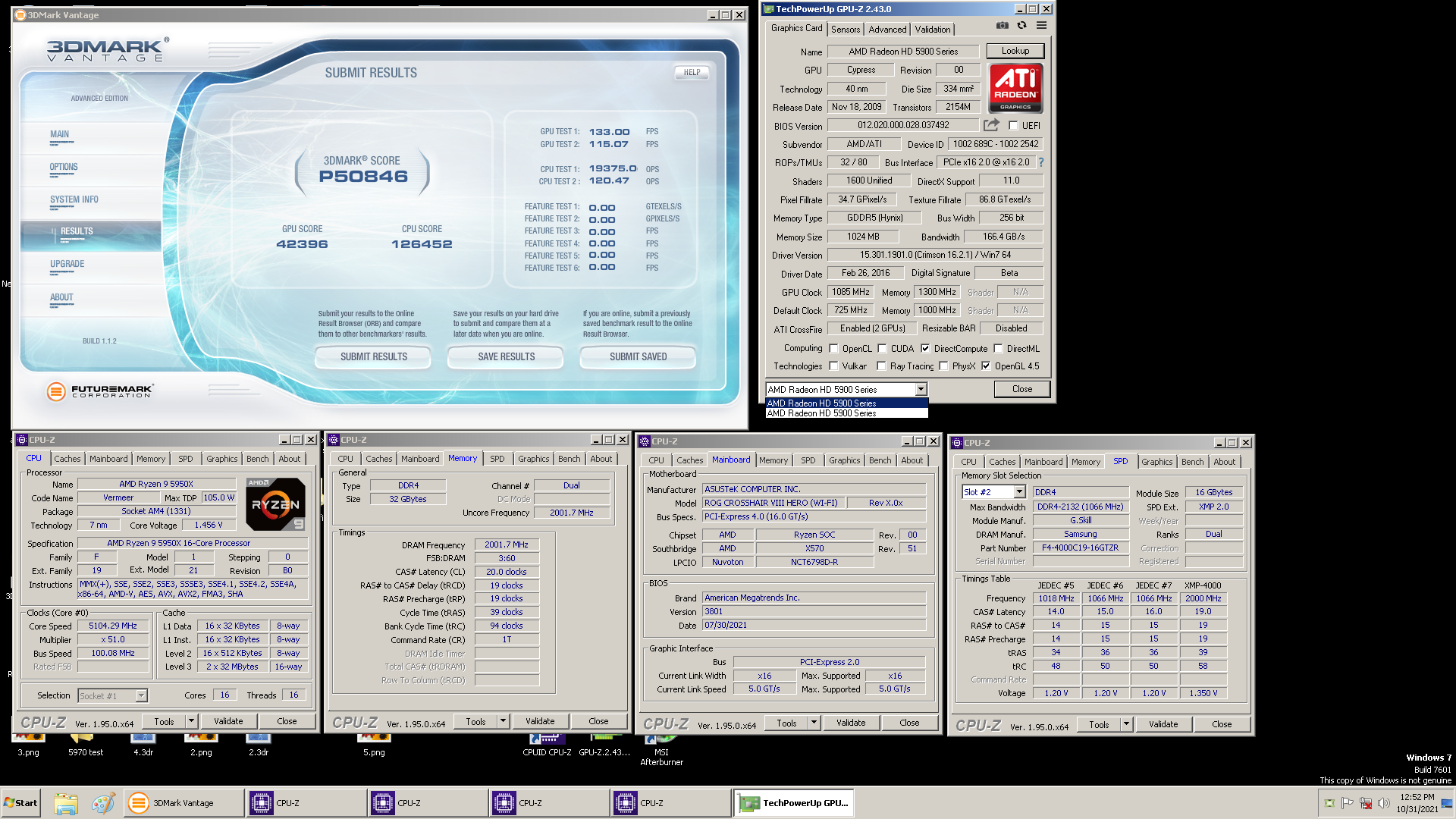1456x819 pixels.
Task: Open Advanced tab in GPU-Z
Action: coord(887,30)
